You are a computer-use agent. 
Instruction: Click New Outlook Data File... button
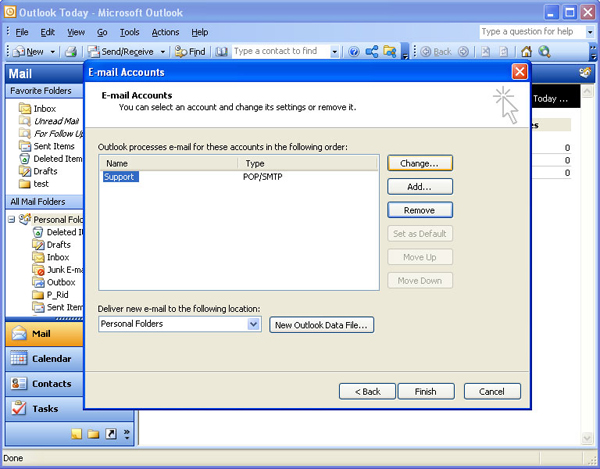321,325
